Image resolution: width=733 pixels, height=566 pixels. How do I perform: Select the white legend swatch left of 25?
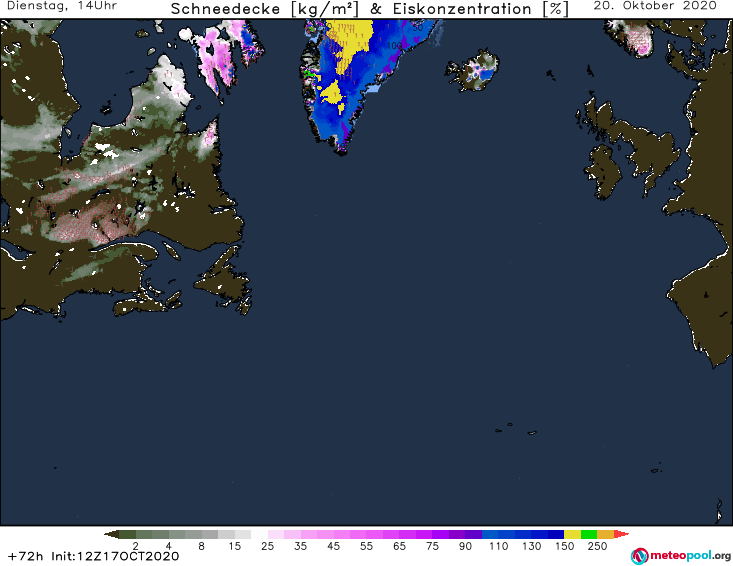(x=259, y=534)
